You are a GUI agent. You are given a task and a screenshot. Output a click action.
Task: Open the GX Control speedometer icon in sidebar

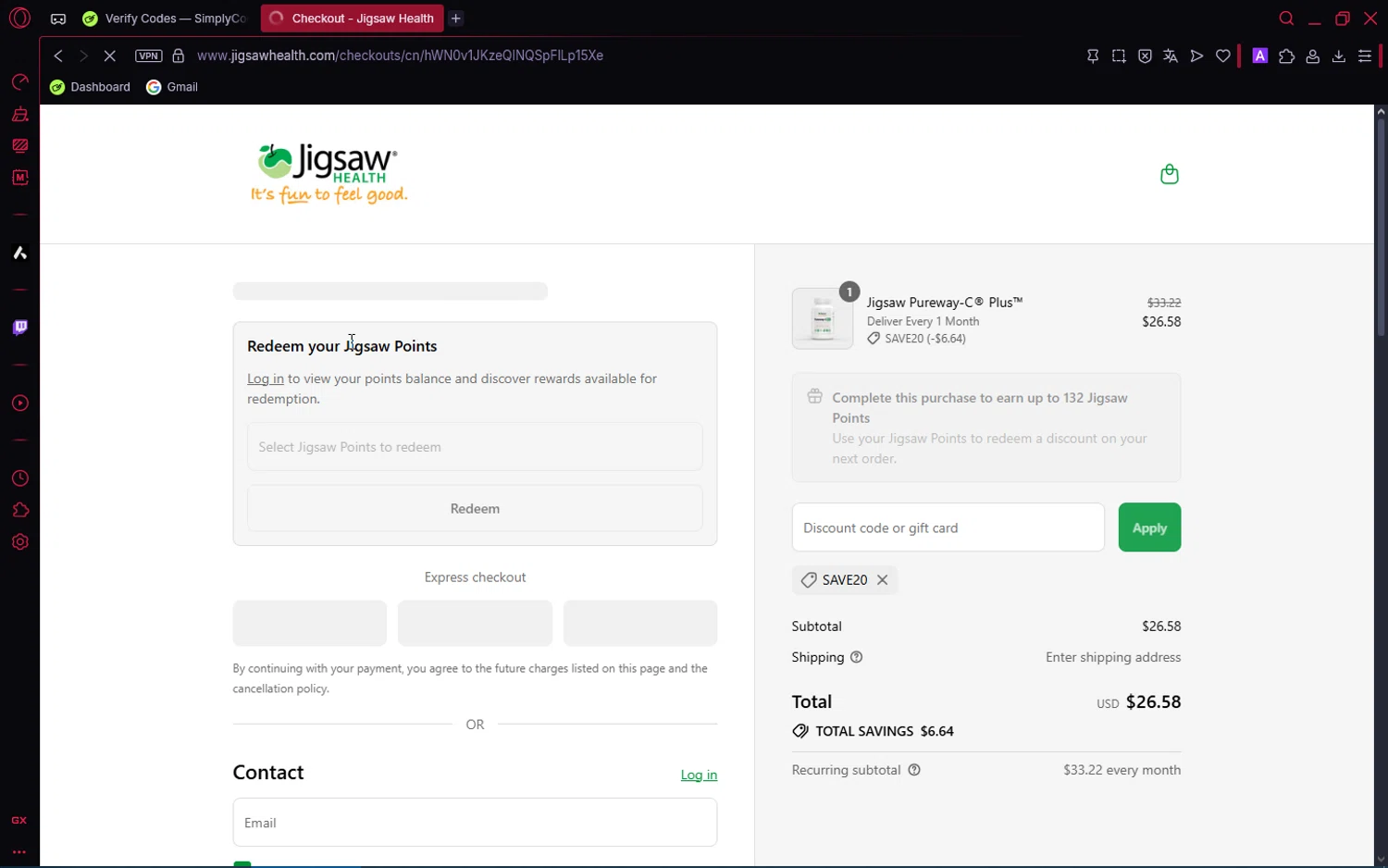19,82
